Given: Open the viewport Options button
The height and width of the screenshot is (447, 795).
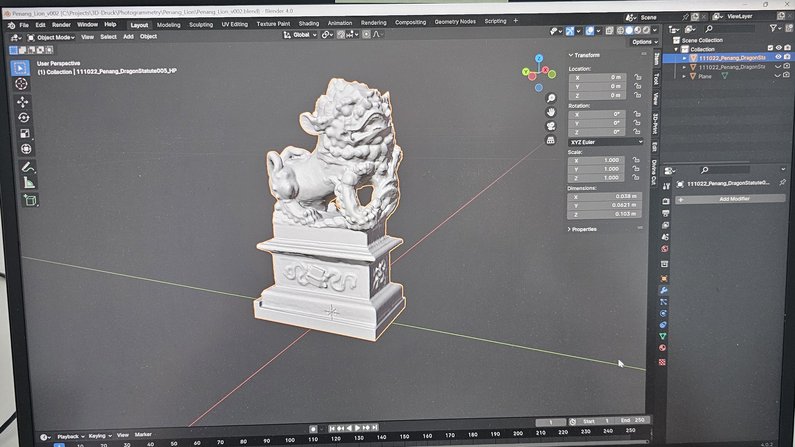Looking at the screenshot, I should pos(643,42).
